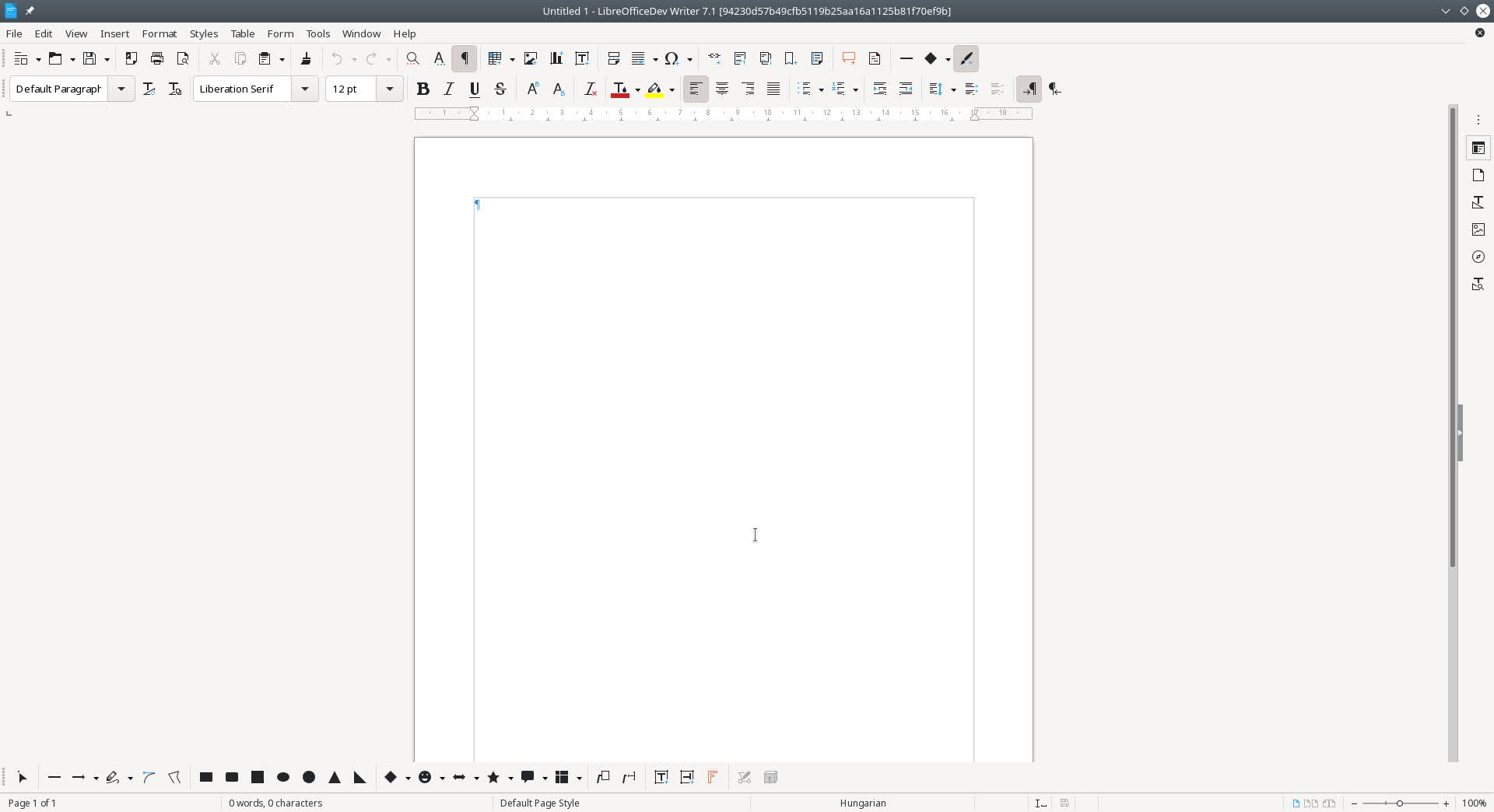Screen dimensions: 1494x812
Task: Expand the Font Color dropdown arrow
Action: 637,89
